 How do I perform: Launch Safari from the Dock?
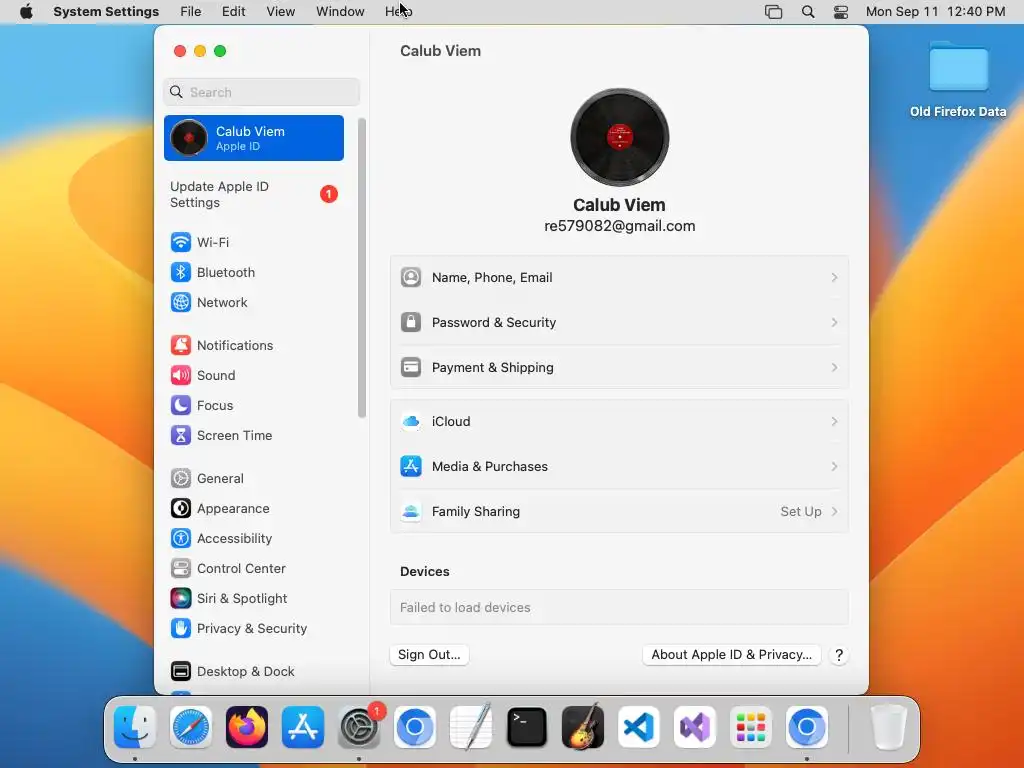(191, 727)
